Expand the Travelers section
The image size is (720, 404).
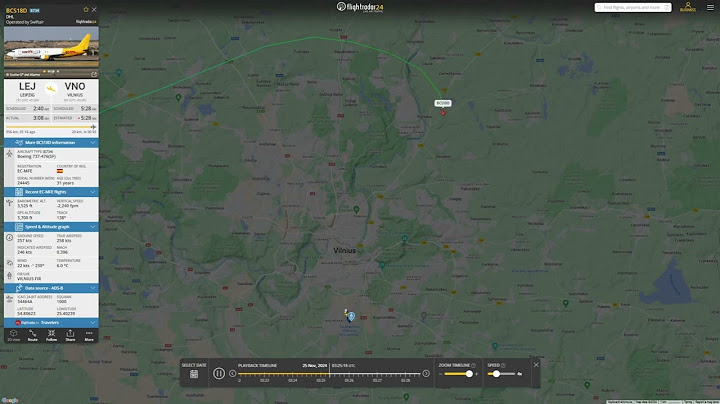[x=51, y=323]
